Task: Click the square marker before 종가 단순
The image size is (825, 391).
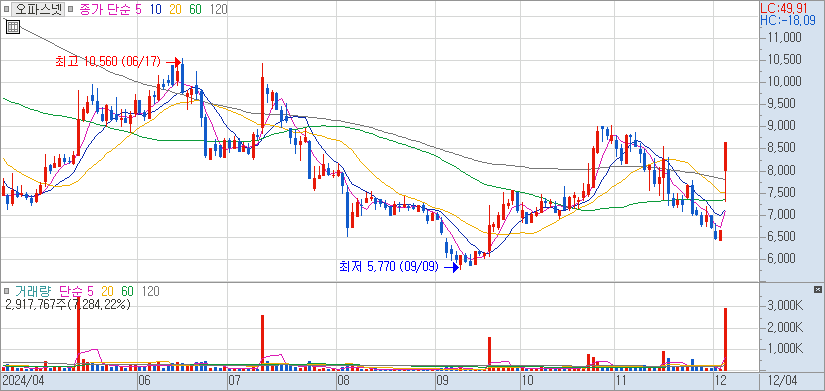Action: click(x=71, y=9)
